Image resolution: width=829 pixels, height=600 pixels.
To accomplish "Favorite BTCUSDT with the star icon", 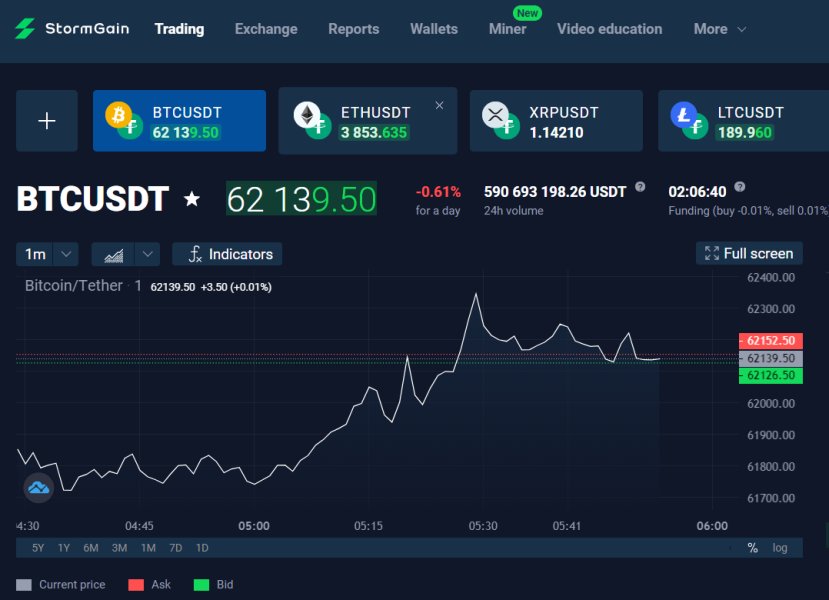I will pyautogui.click(x=192, y=200).
